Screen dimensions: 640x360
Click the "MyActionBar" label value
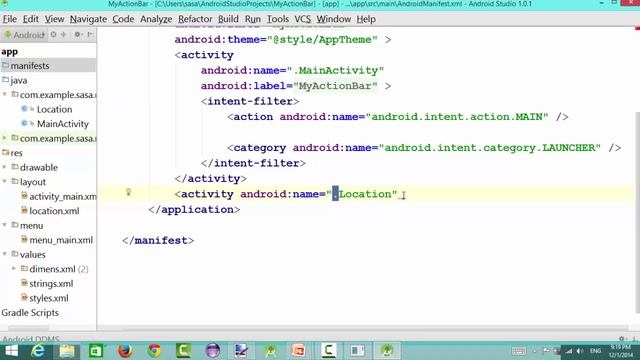pyautogui.click(x=335, y=86)
